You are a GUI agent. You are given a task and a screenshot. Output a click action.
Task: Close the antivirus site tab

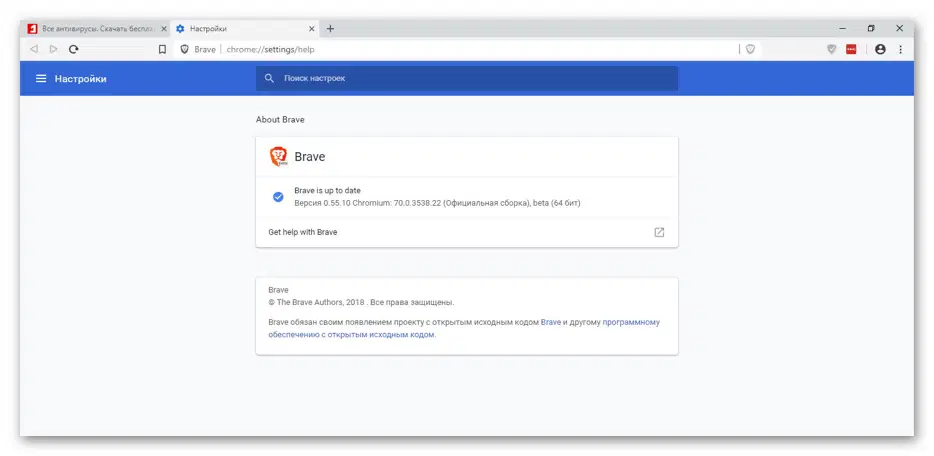point(164,29)
